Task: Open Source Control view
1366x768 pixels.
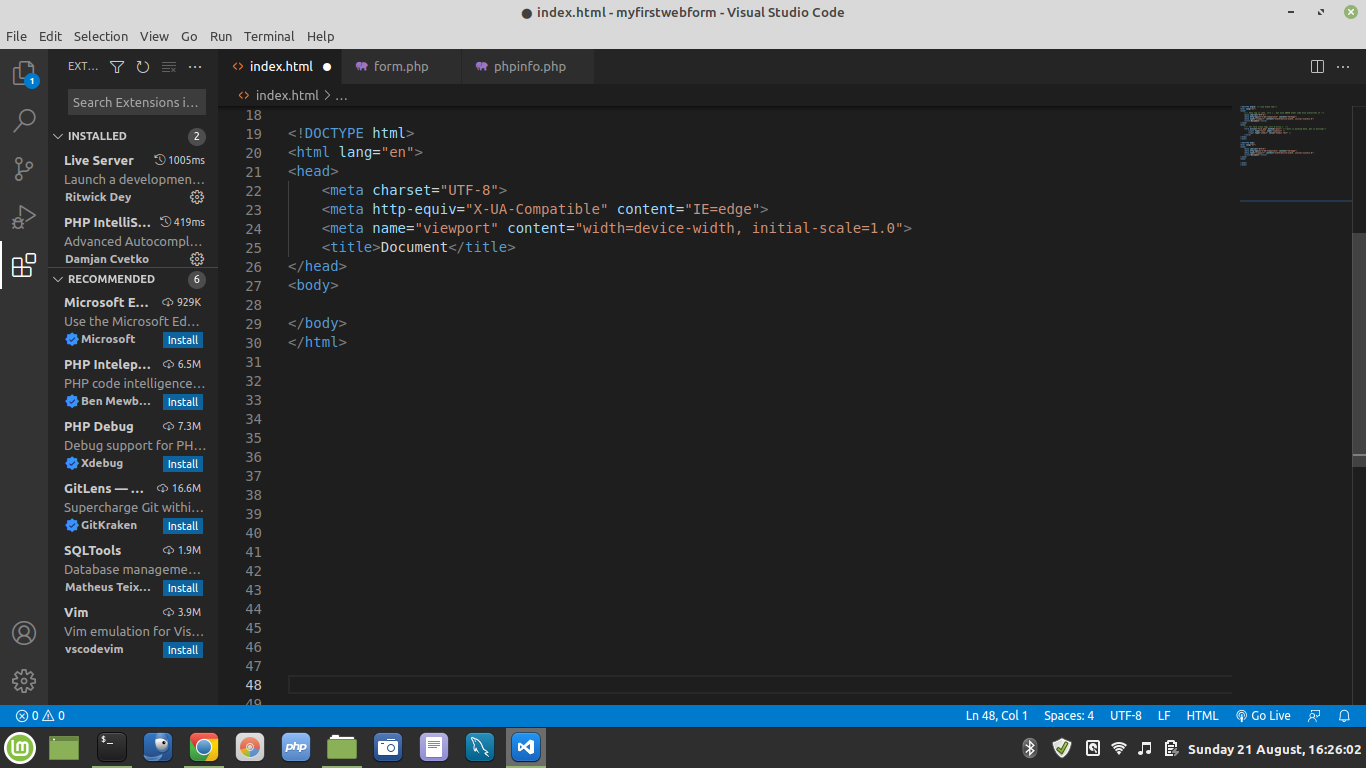Action: 24,169
